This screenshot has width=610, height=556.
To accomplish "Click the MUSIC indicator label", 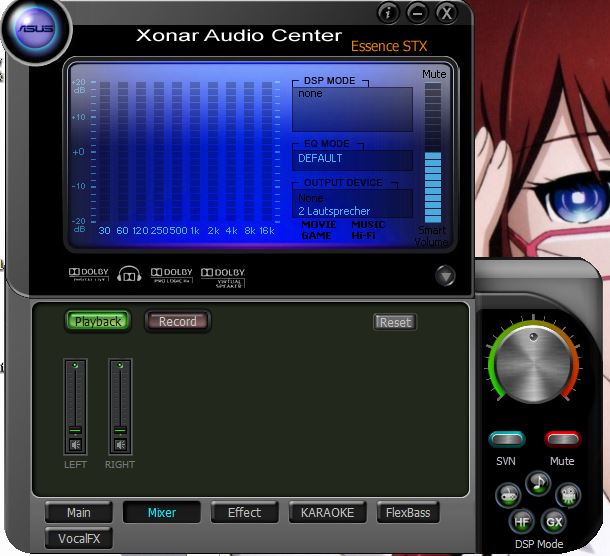I will 368,225.
